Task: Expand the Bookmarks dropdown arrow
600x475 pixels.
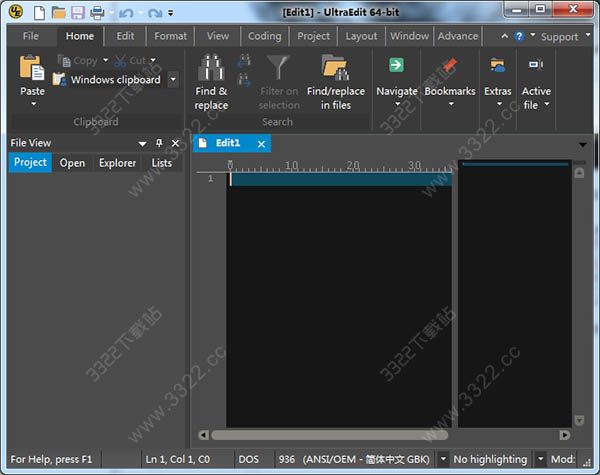Action: (451, 104)
